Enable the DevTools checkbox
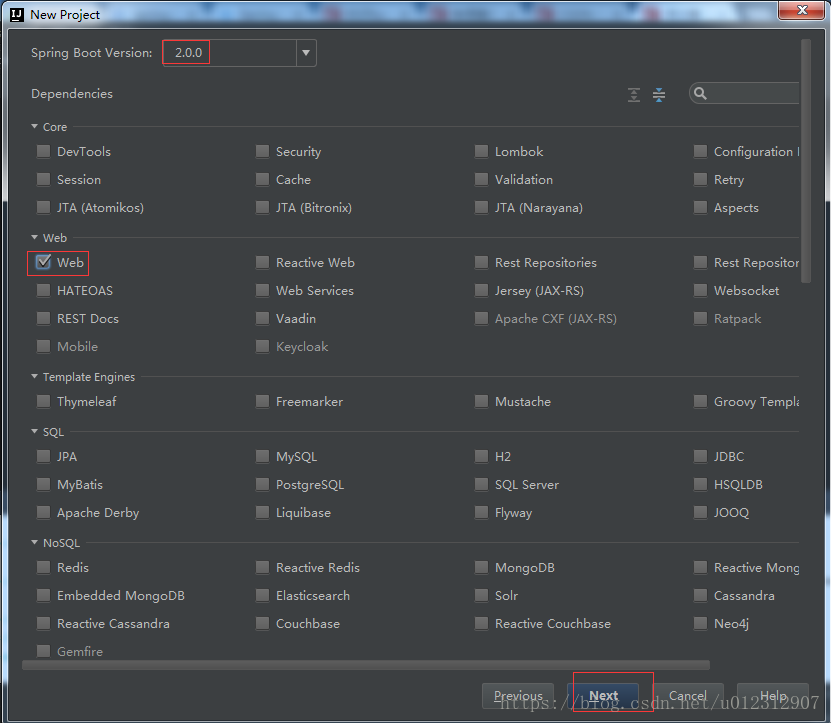The width and height of the screenshot is (831, 723). click(43, 152)
